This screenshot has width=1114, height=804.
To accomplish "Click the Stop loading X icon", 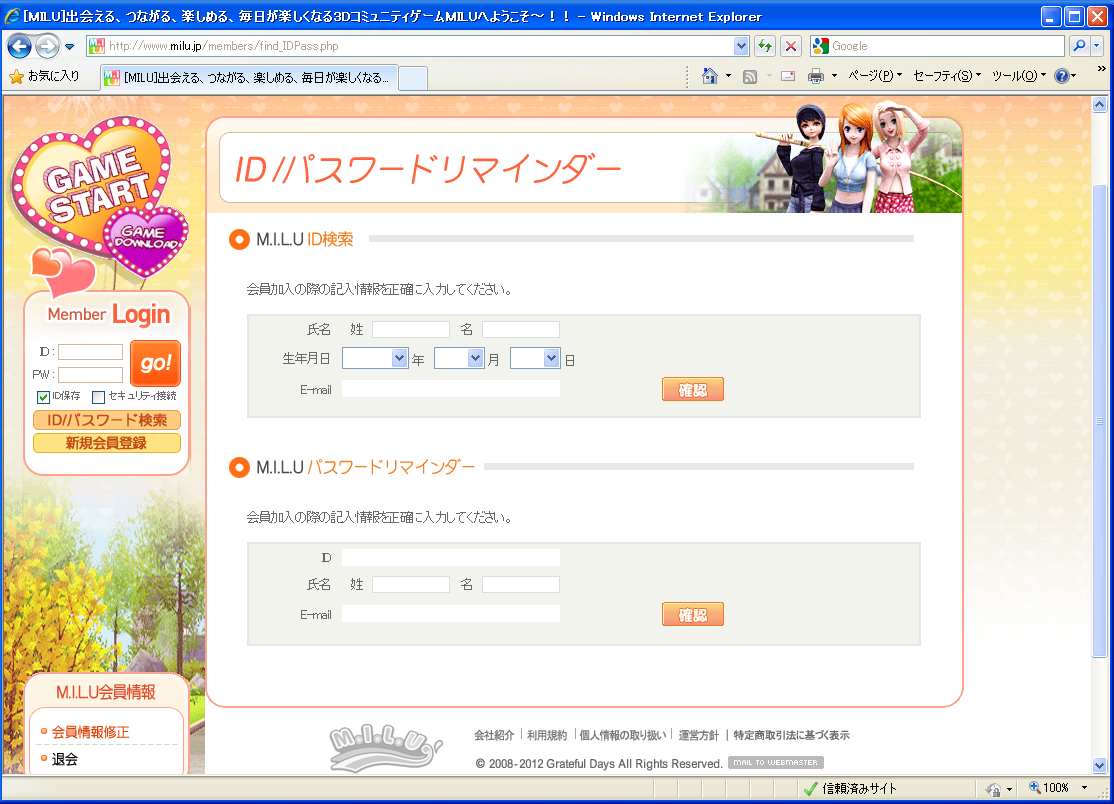I will click(791, 46).
